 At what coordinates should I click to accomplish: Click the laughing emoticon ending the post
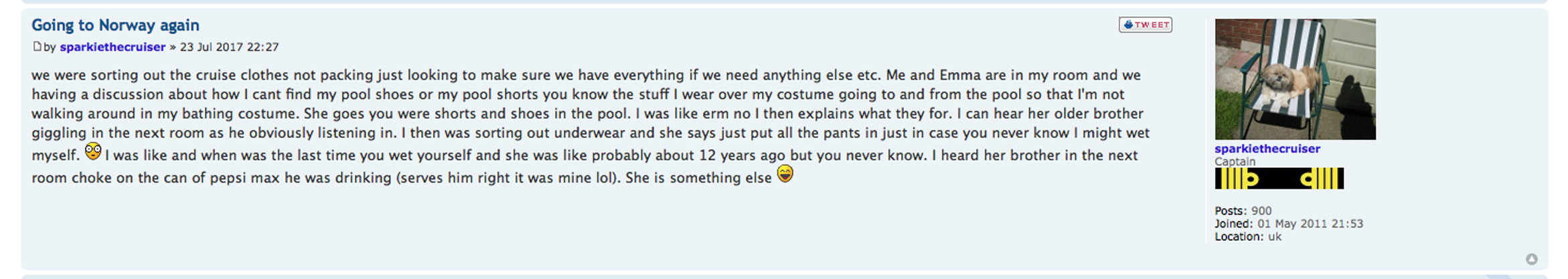tap(785, 174)
